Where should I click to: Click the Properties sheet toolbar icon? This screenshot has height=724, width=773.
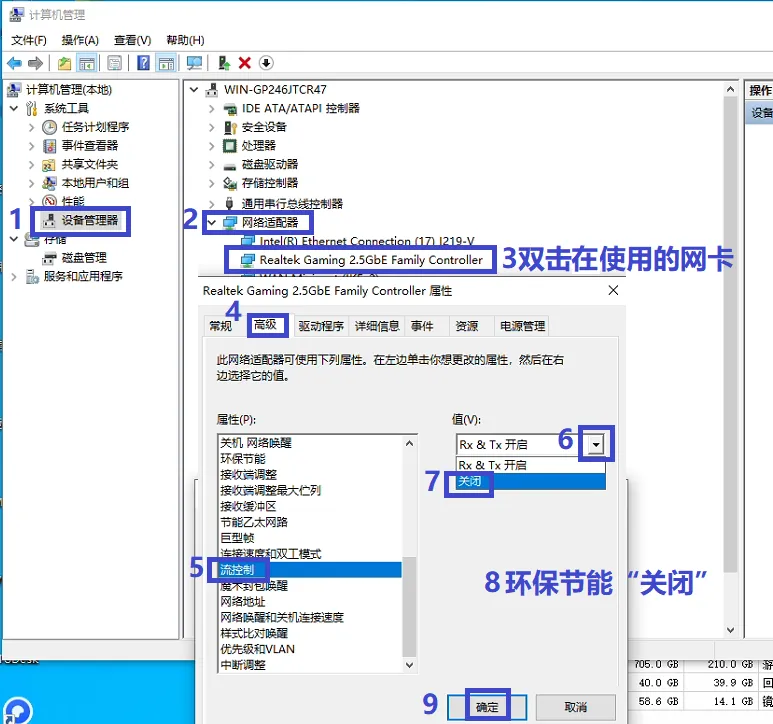[114, 63]
